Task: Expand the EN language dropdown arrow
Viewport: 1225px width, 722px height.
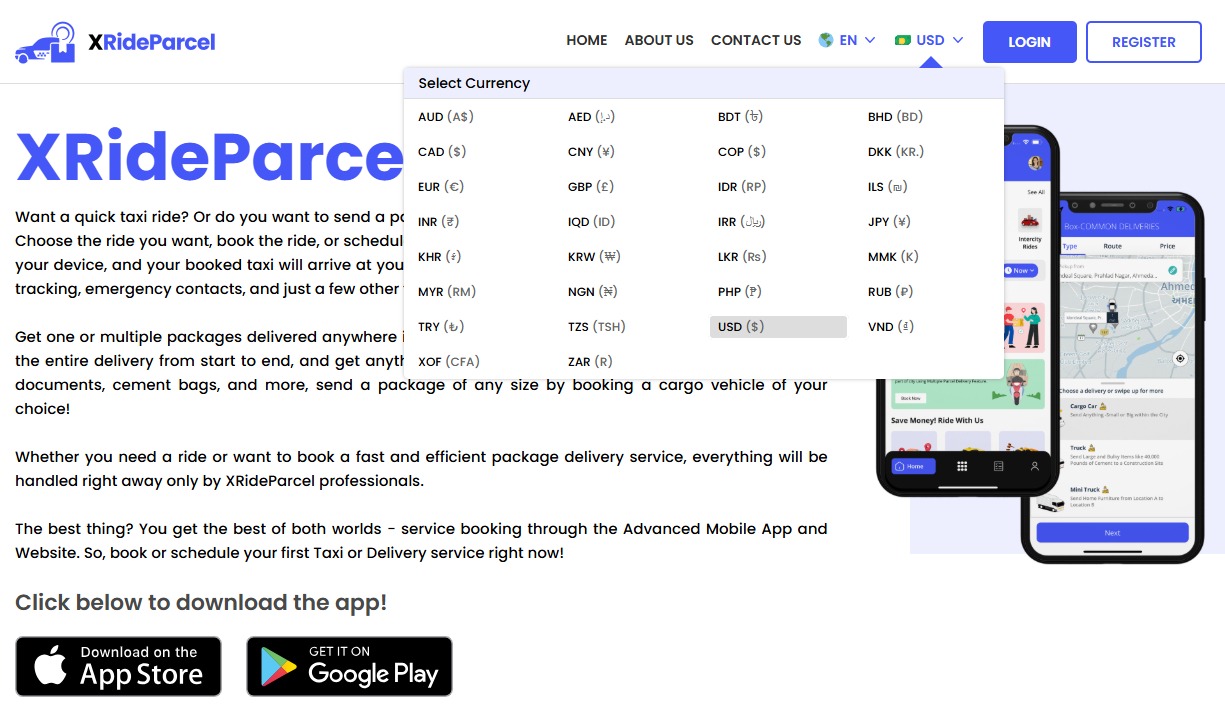Action: pos(870,40)
